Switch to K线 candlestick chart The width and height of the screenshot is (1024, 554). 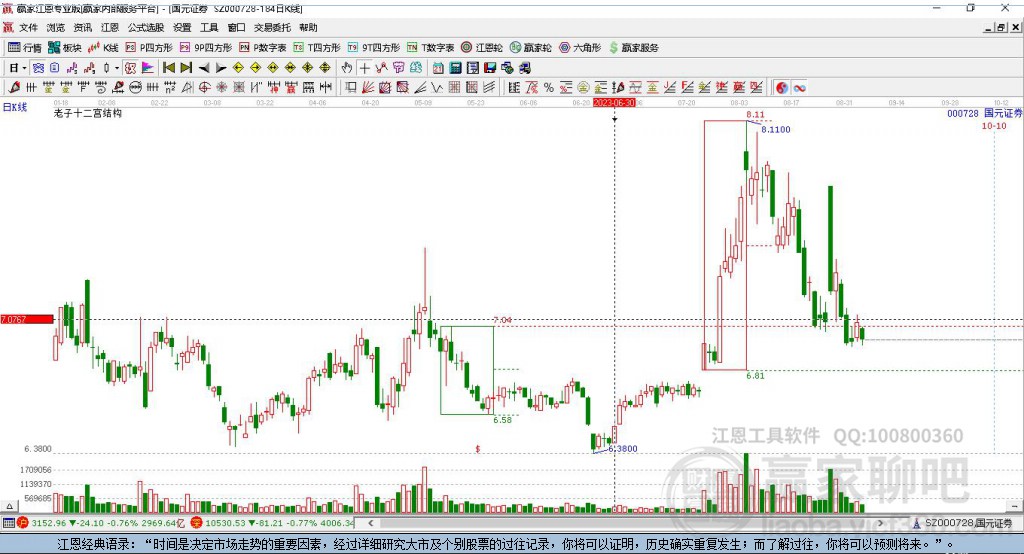(x=104, y=47)
